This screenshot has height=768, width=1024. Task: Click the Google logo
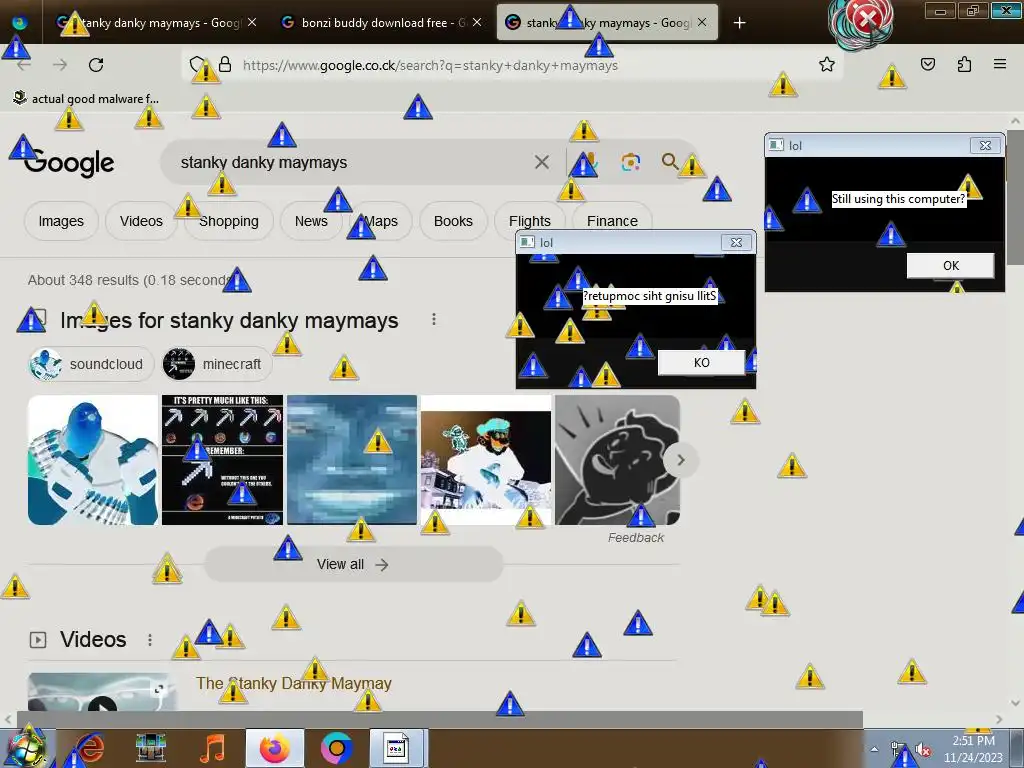click(69, 163)
